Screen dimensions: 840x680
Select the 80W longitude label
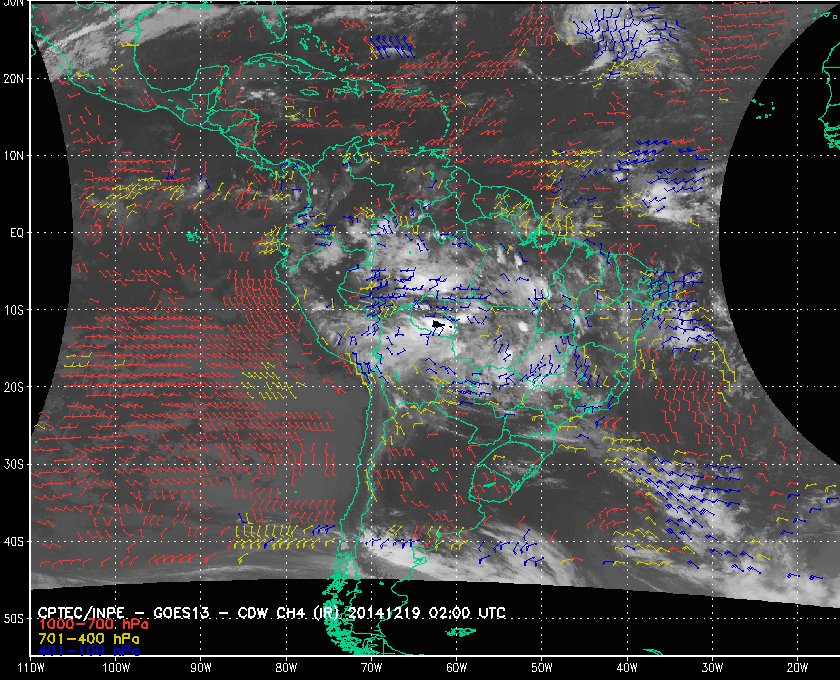click(286, 668)
